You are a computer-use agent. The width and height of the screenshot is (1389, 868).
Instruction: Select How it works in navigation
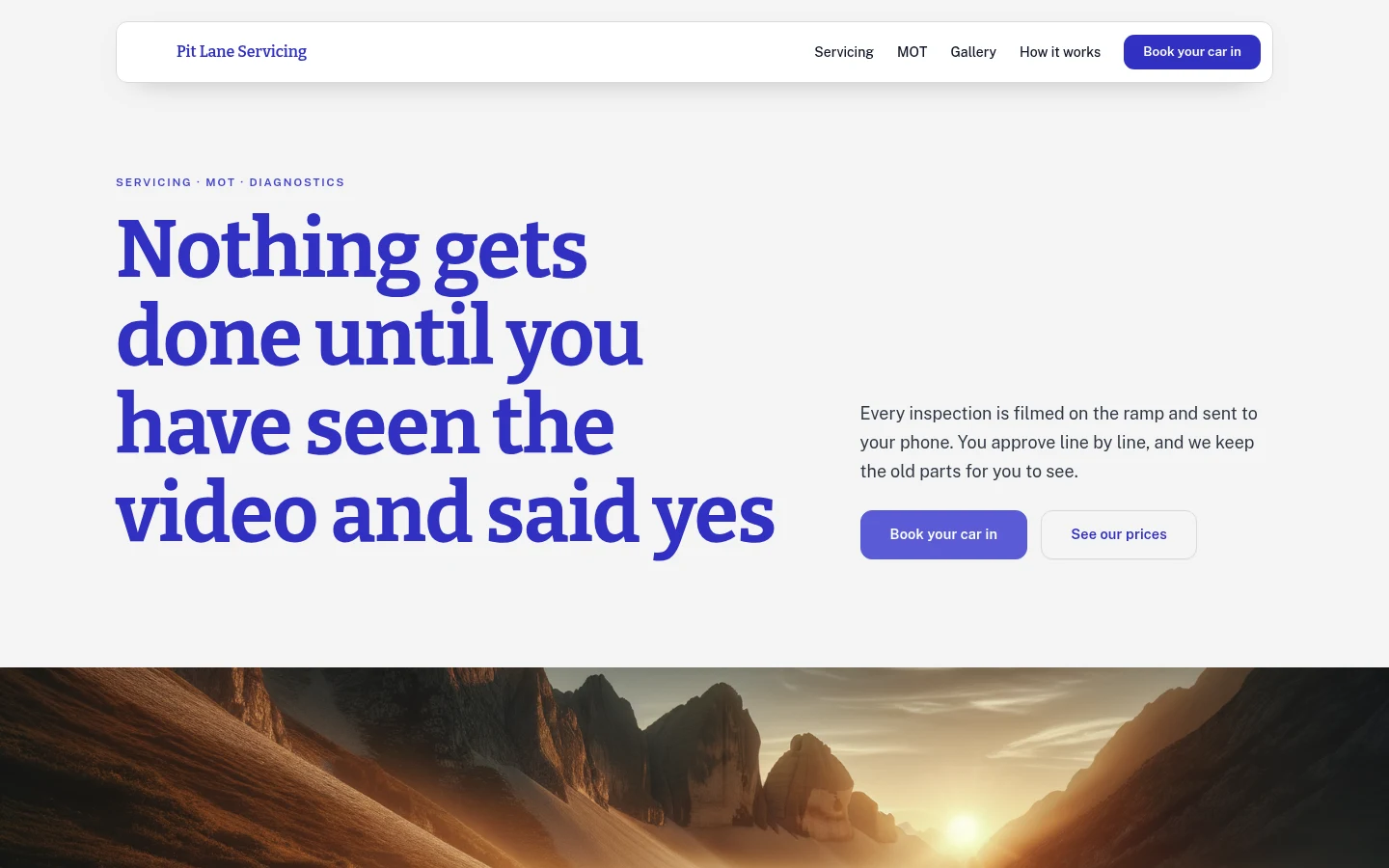1060,52
